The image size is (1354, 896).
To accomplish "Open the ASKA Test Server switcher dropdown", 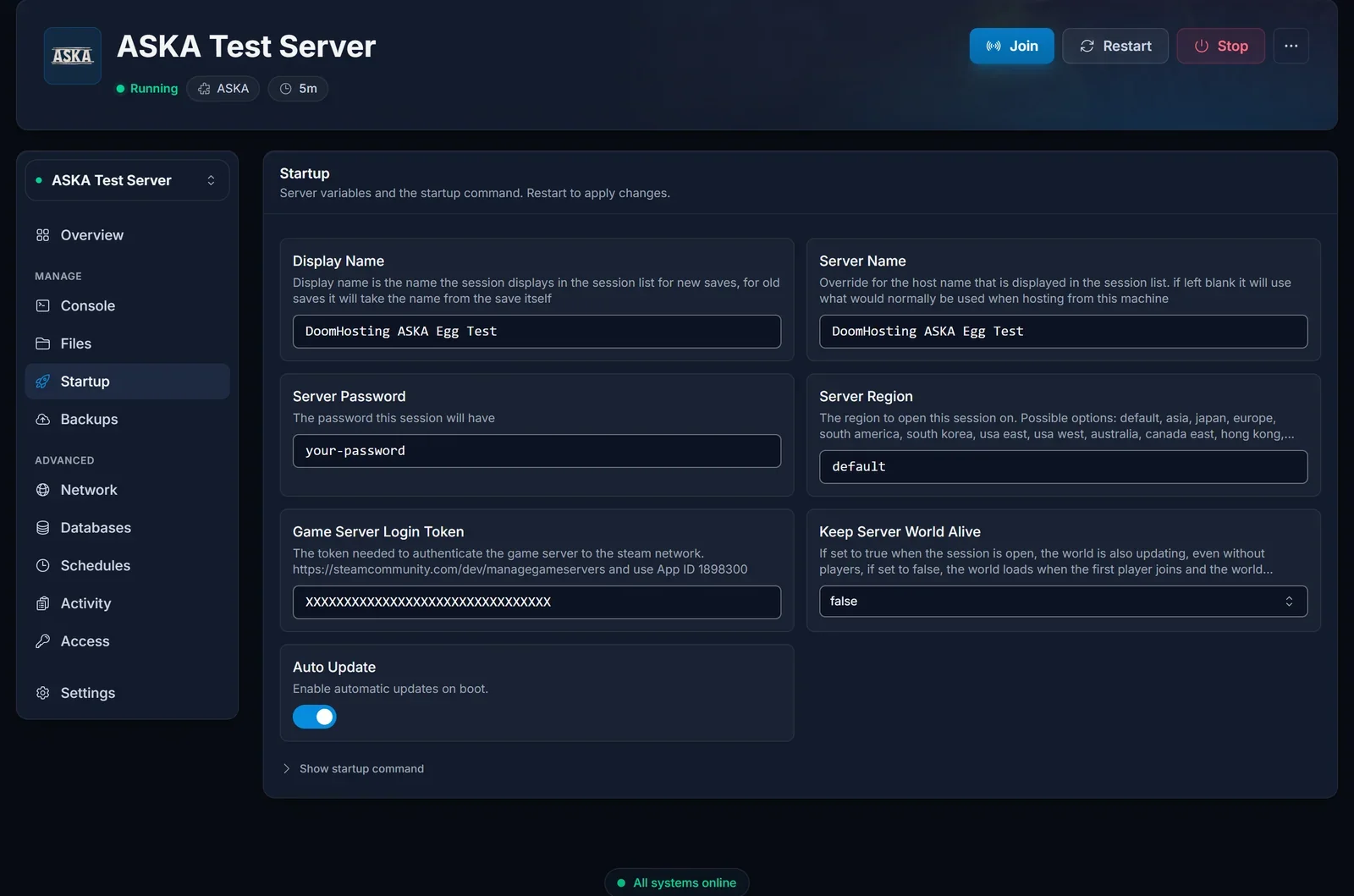I will [127, 180].
